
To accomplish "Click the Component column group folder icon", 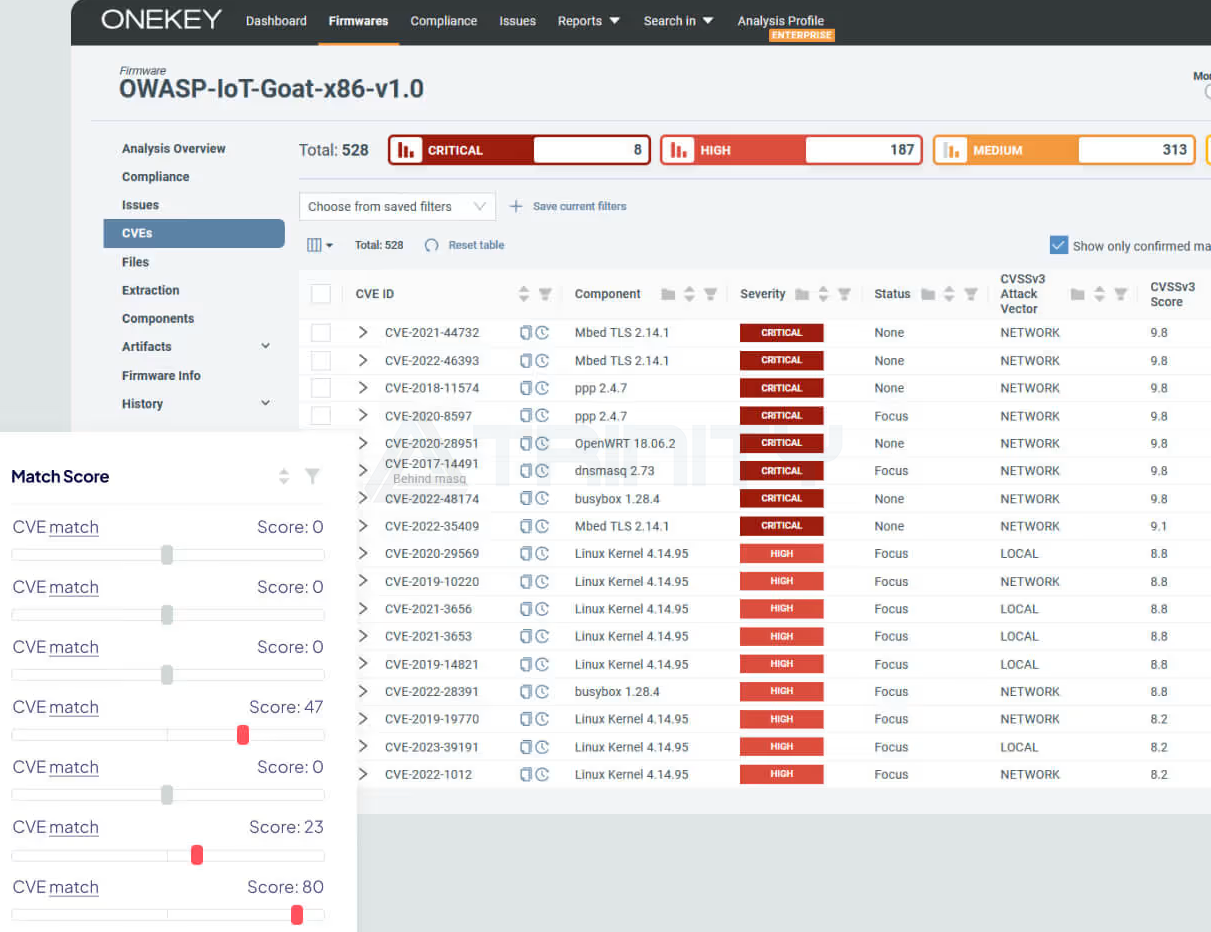I will coord(668,294).
